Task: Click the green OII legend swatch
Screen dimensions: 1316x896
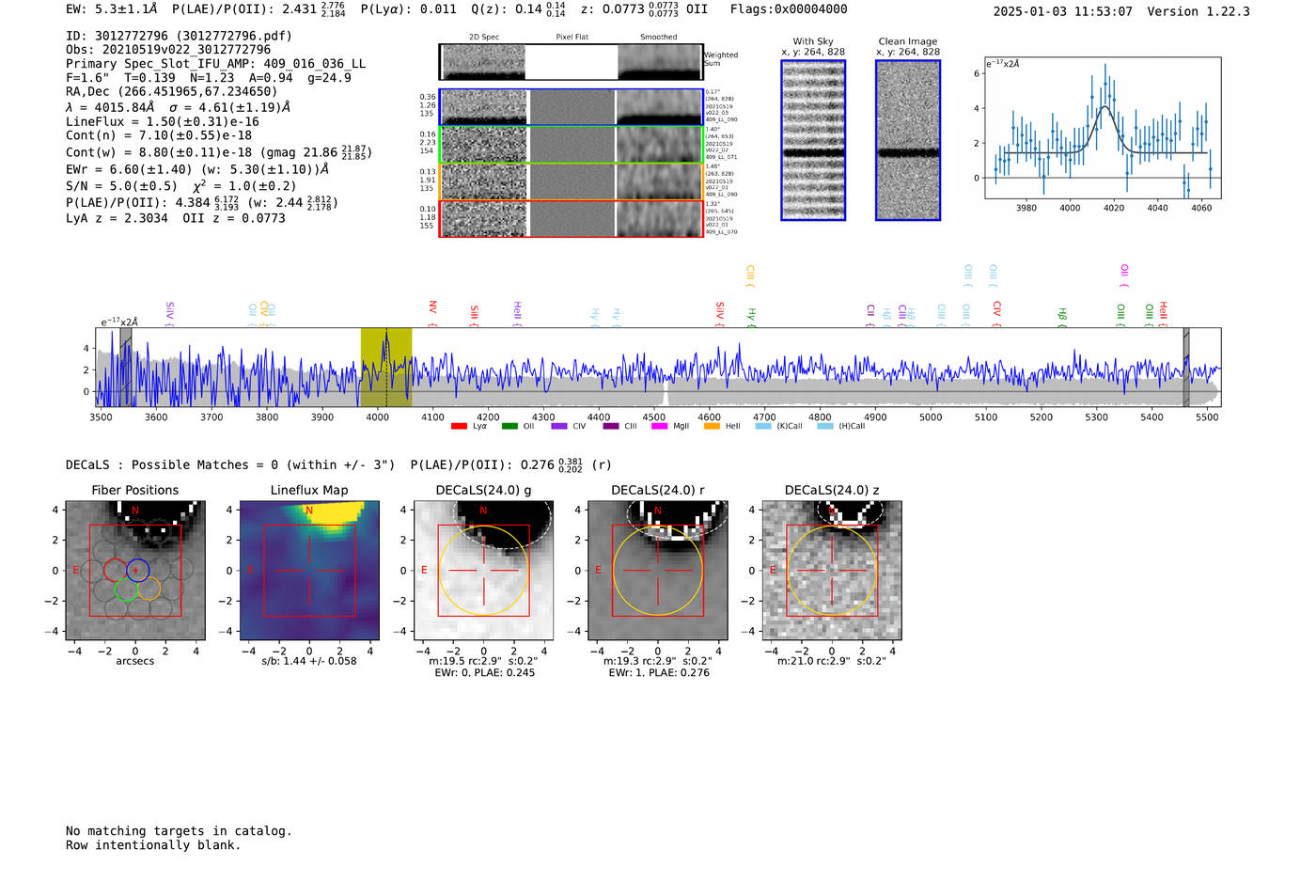Action: (x=509, y=426)
